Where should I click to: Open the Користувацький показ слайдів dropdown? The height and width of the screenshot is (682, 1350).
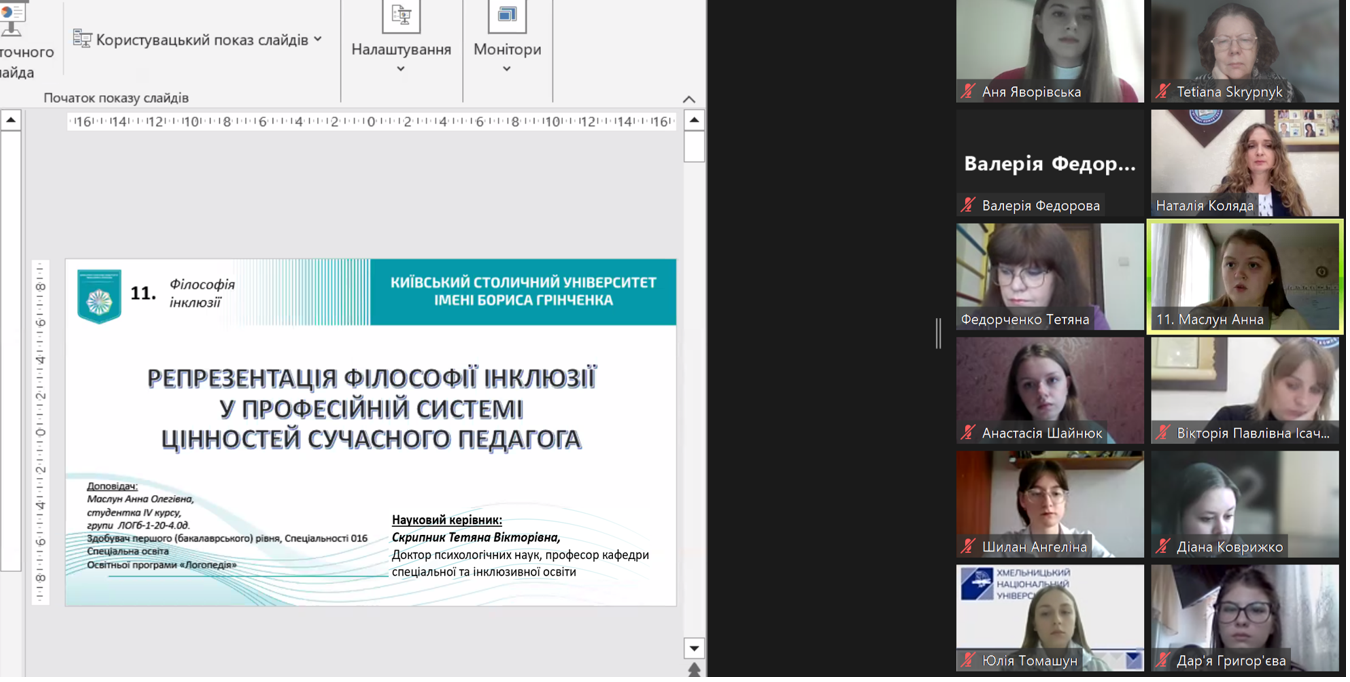coord(318,39)
